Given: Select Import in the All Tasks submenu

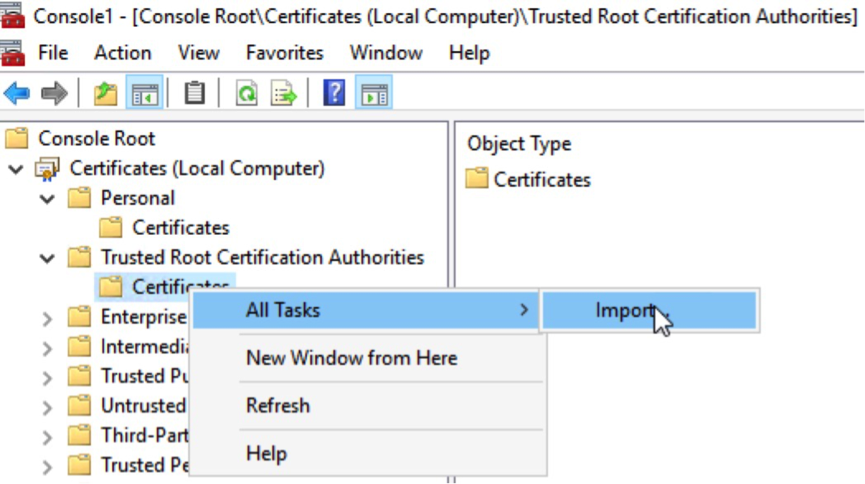Looking at the screenshot, I should (x=625, y=310).
